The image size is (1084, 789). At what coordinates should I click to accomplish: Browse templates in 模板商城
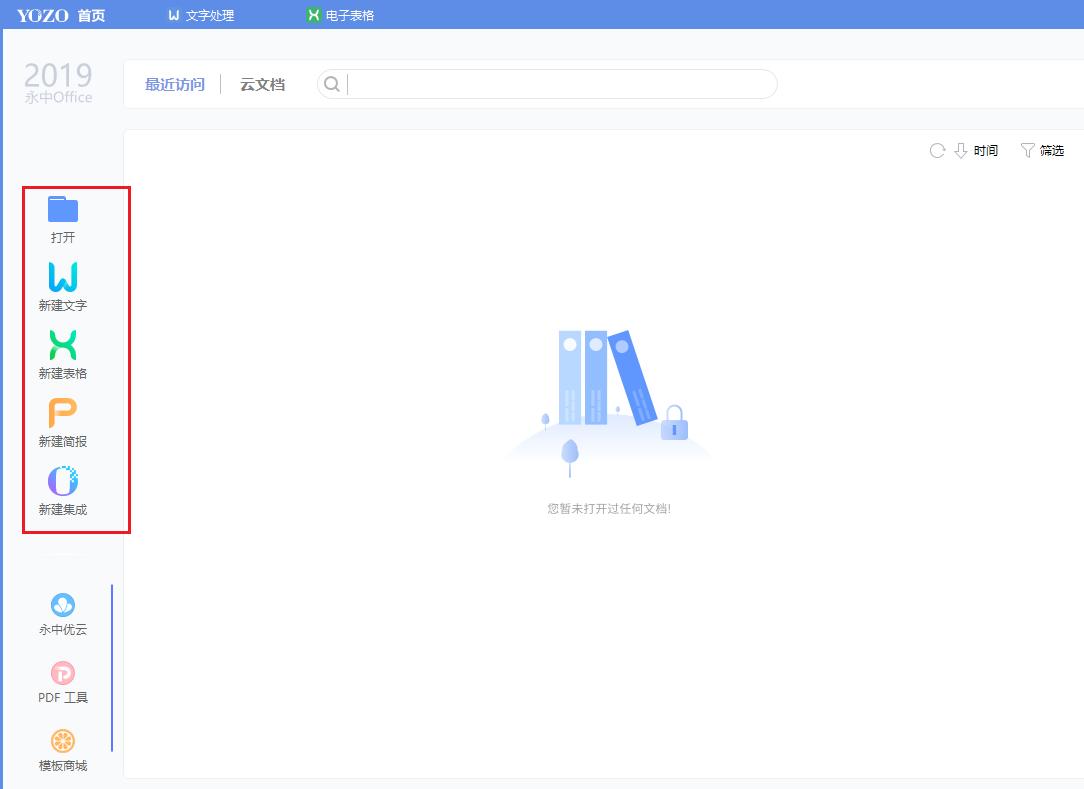[x=62, y=741]
